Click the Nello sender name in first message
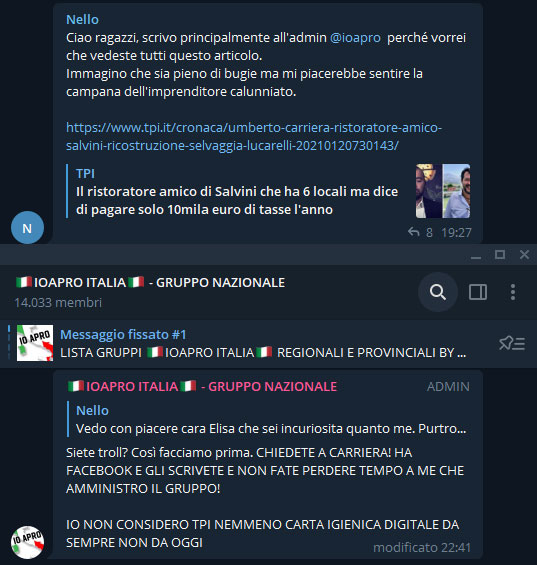 (82, 19)
